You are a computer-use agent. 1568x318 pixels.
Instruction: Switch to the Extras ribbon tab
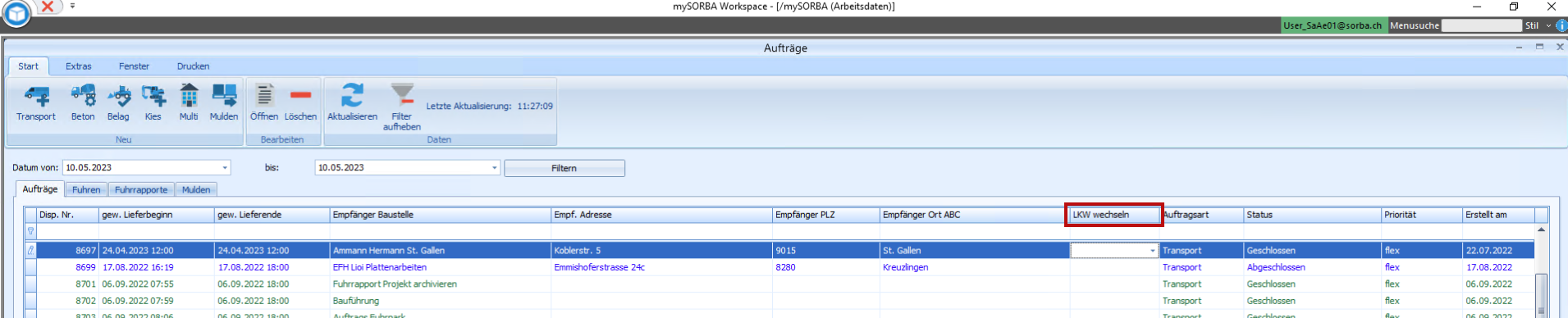click(79, 66)
